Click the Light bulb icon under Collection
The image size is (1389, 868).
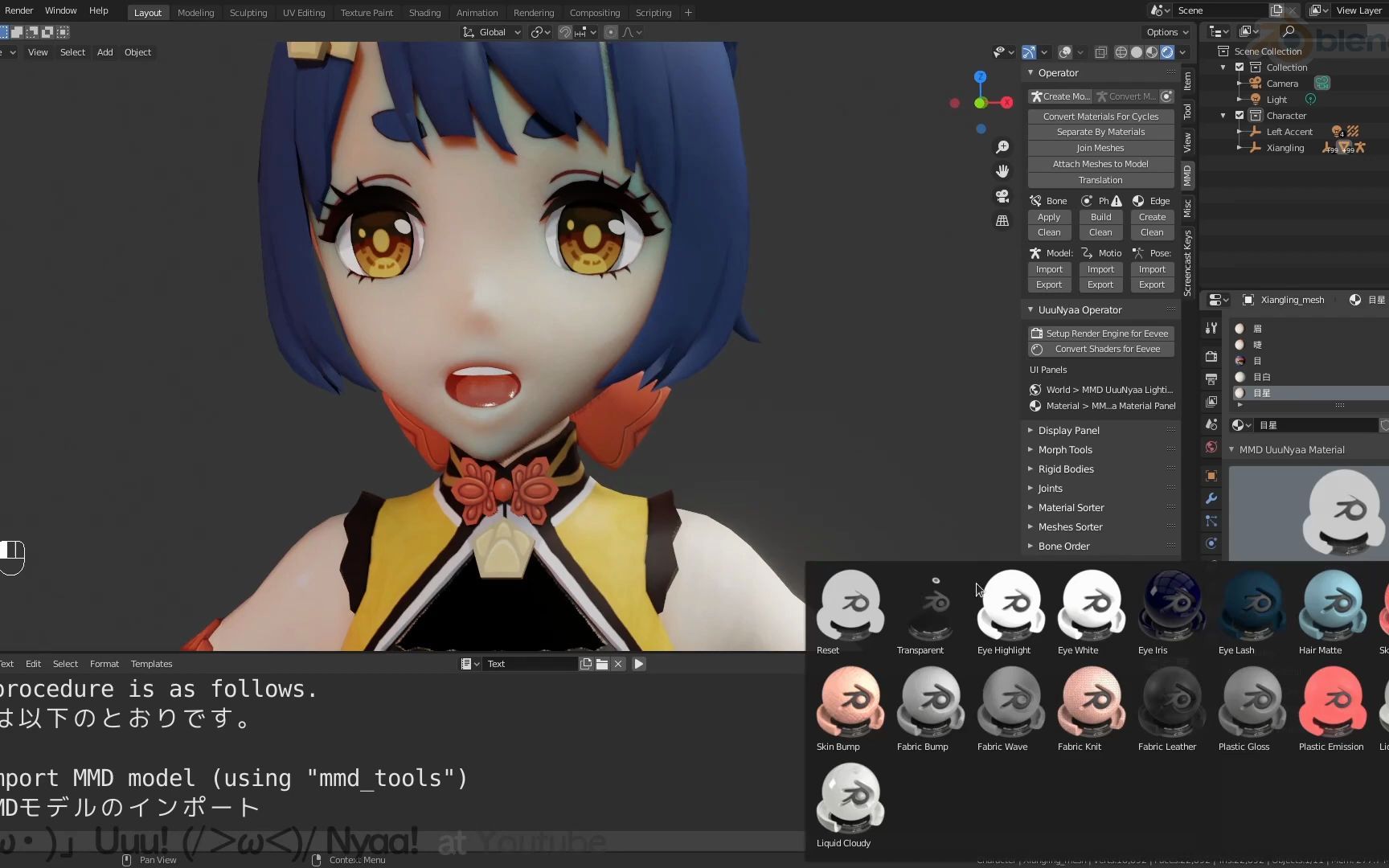[x=1256, y=100]
